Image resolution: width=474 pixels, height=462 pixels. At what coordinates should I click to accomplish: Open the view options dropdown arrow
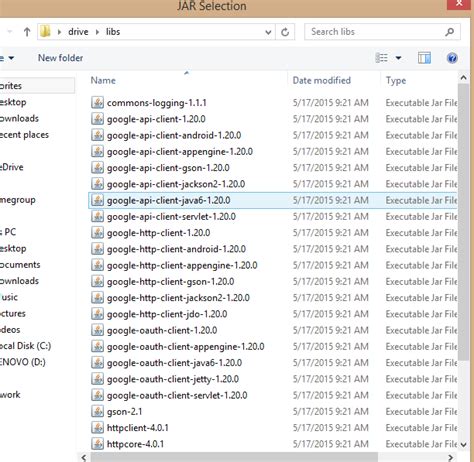pyautogui.click(x=398, y=58)
